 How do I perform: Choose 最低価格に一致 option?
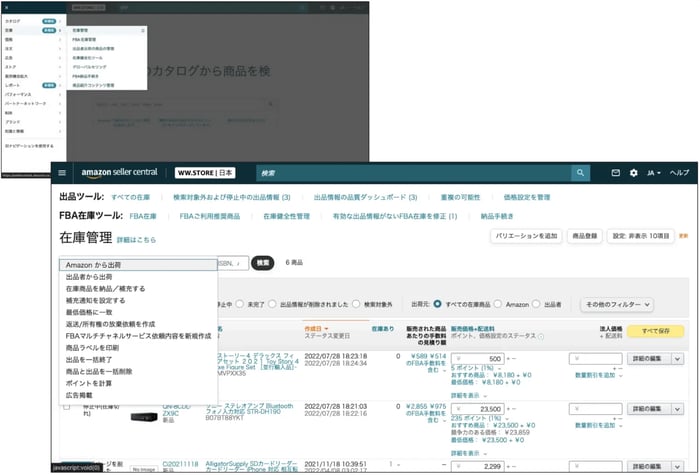tap(138, 312)
